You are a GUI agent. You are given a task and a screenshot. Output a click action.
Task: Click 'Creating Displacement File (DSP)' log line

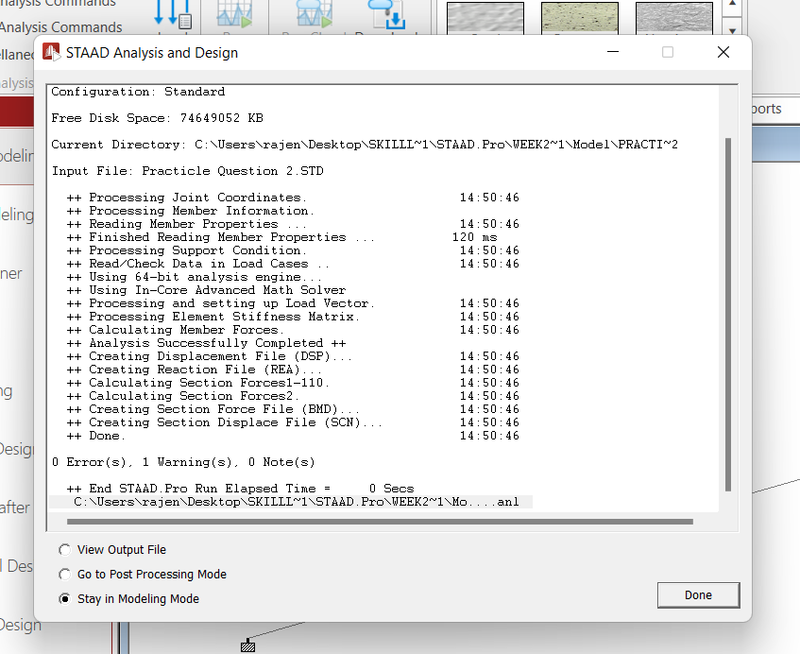click(293, 357)
